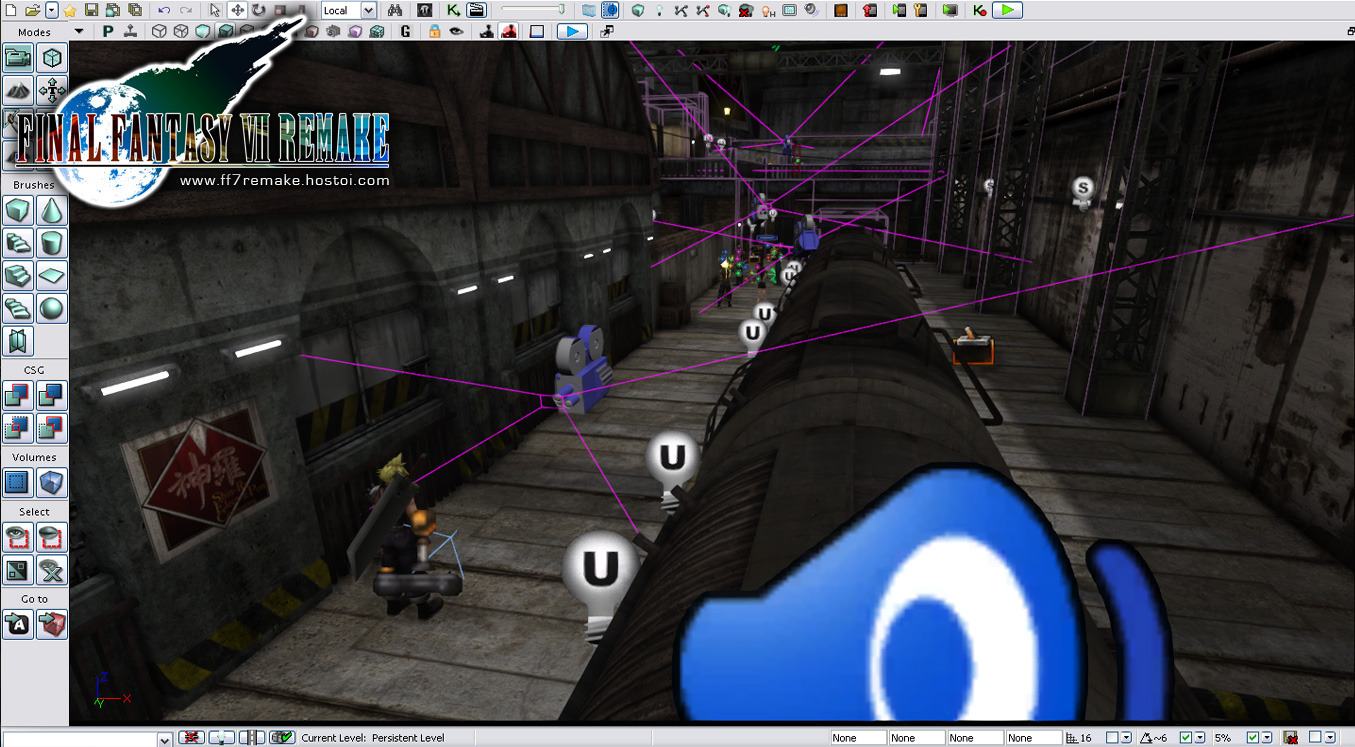
Task: Toggle the viewport lock icon
Action: coord(434,32)
